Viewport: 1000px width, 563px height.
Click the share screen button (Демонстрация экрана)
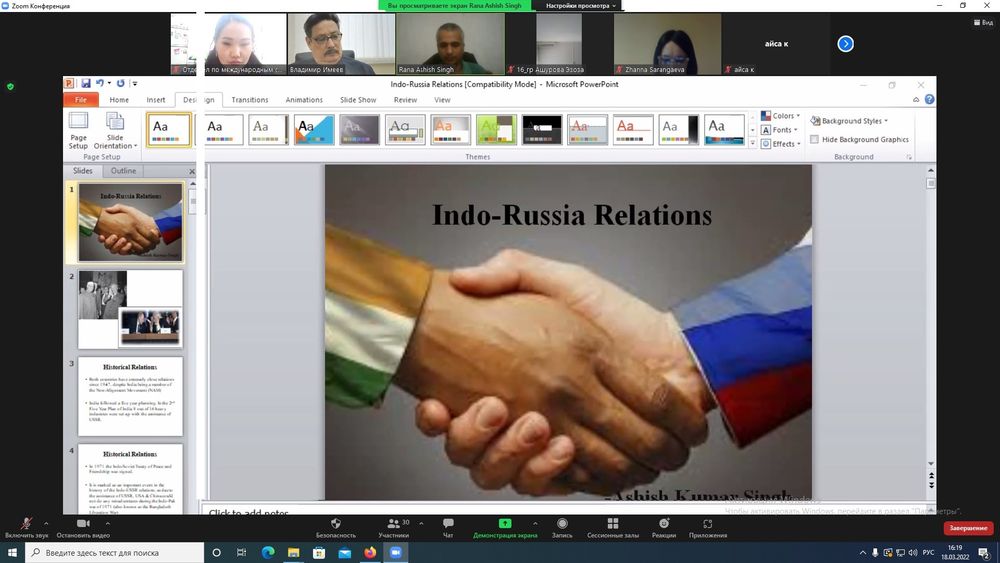pos(504,527)
